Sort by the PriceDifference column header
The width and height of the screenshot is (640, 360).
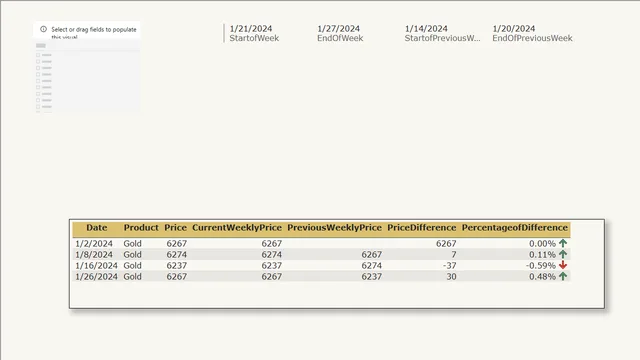point(422,228)
